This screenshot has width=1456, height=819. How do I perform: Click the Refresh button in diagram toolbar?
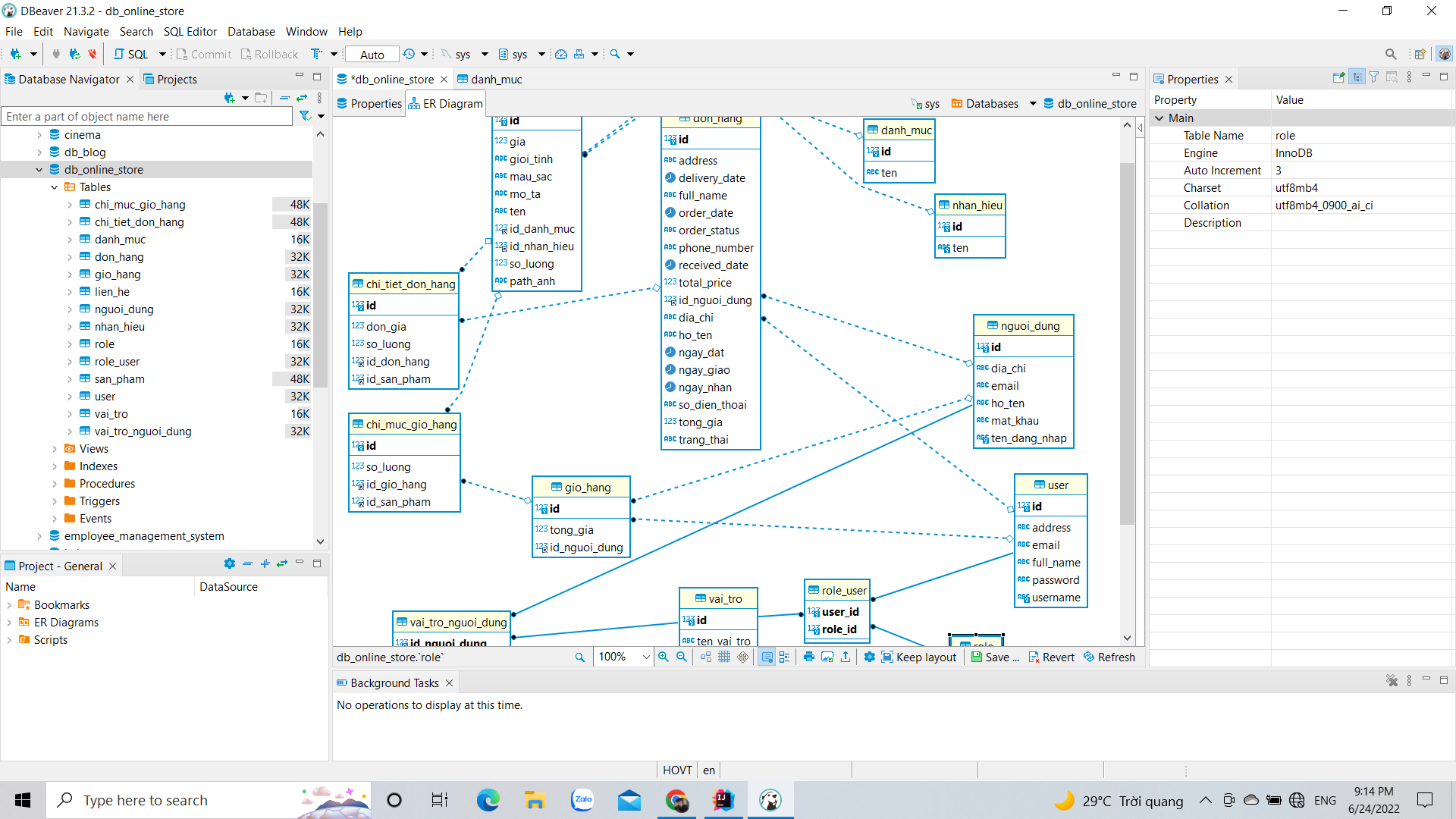click(1109, 657)
